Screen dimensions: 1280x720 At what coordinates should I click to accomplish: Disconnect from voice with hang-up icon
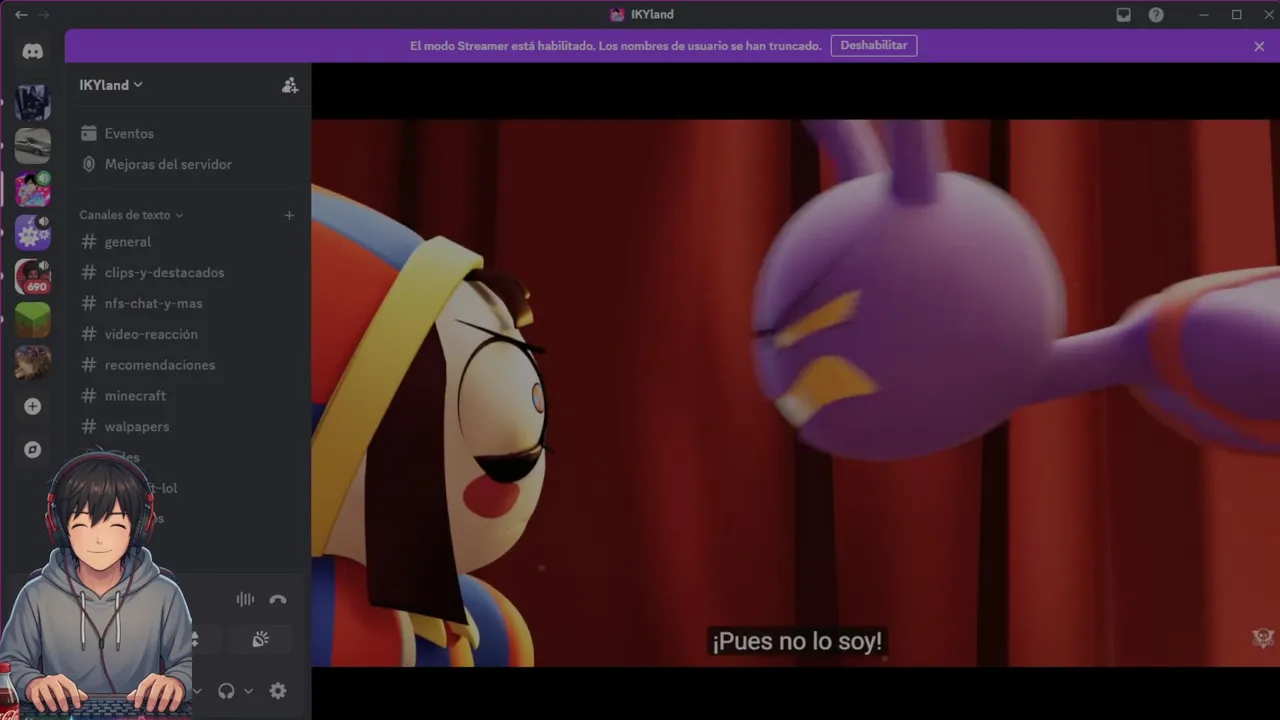(278, 599)
